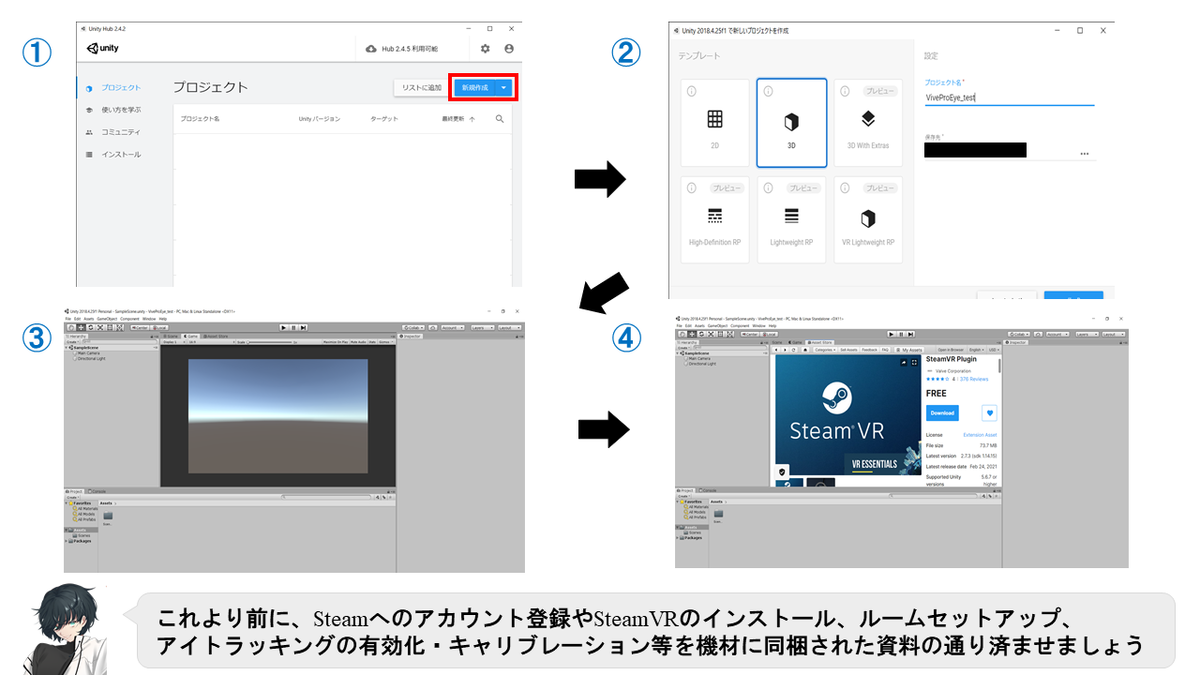Image resolution: width=1200 pixels, height=675 pixels.
Task: Open English language dropdown in Asset Store
Action: (x=977, y=350)
